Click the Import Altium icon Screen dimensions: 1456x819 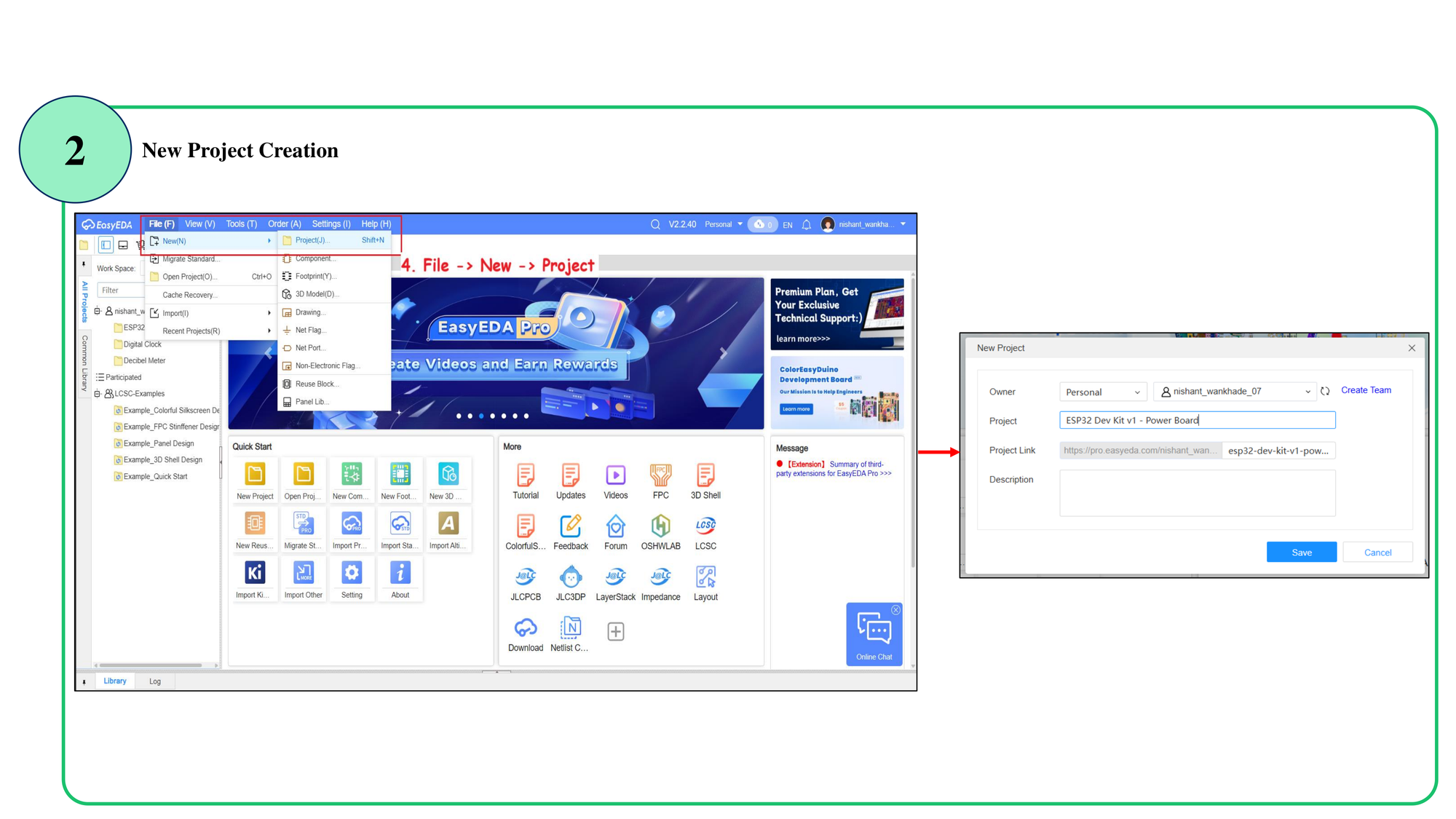click(448, 523)
